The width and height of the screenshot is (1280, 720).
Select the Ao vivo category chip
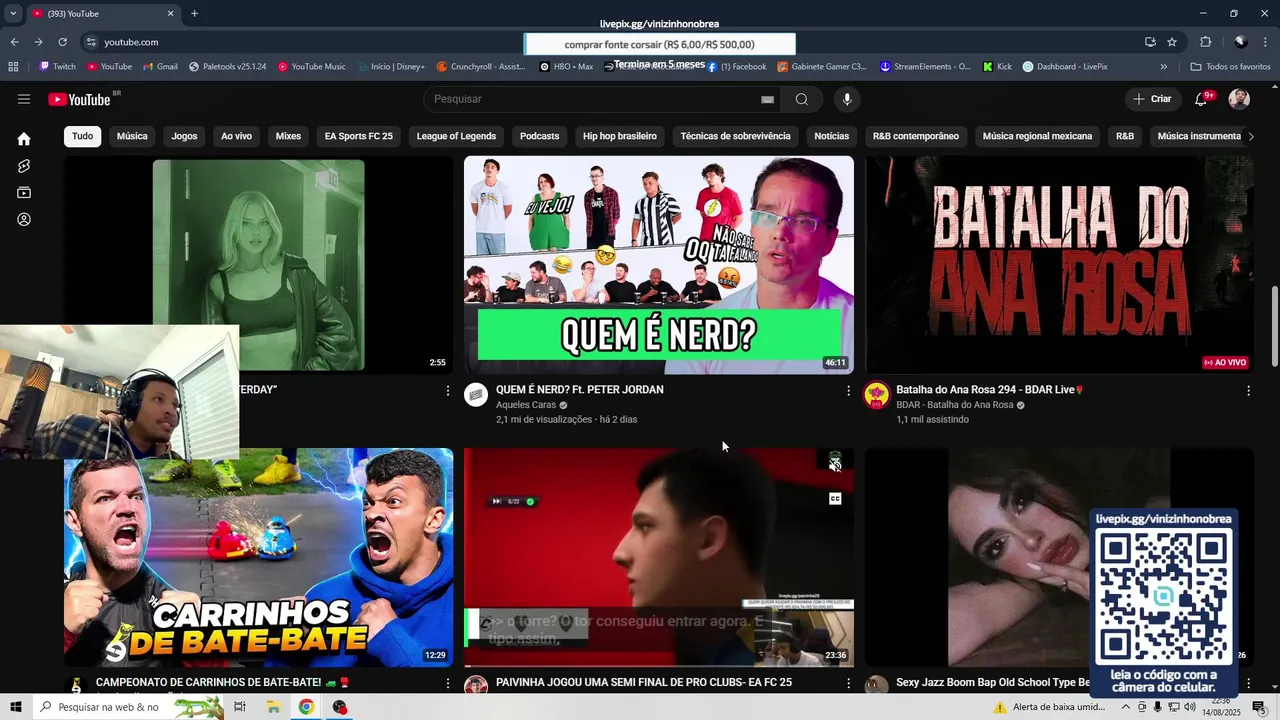click(237, 136)
